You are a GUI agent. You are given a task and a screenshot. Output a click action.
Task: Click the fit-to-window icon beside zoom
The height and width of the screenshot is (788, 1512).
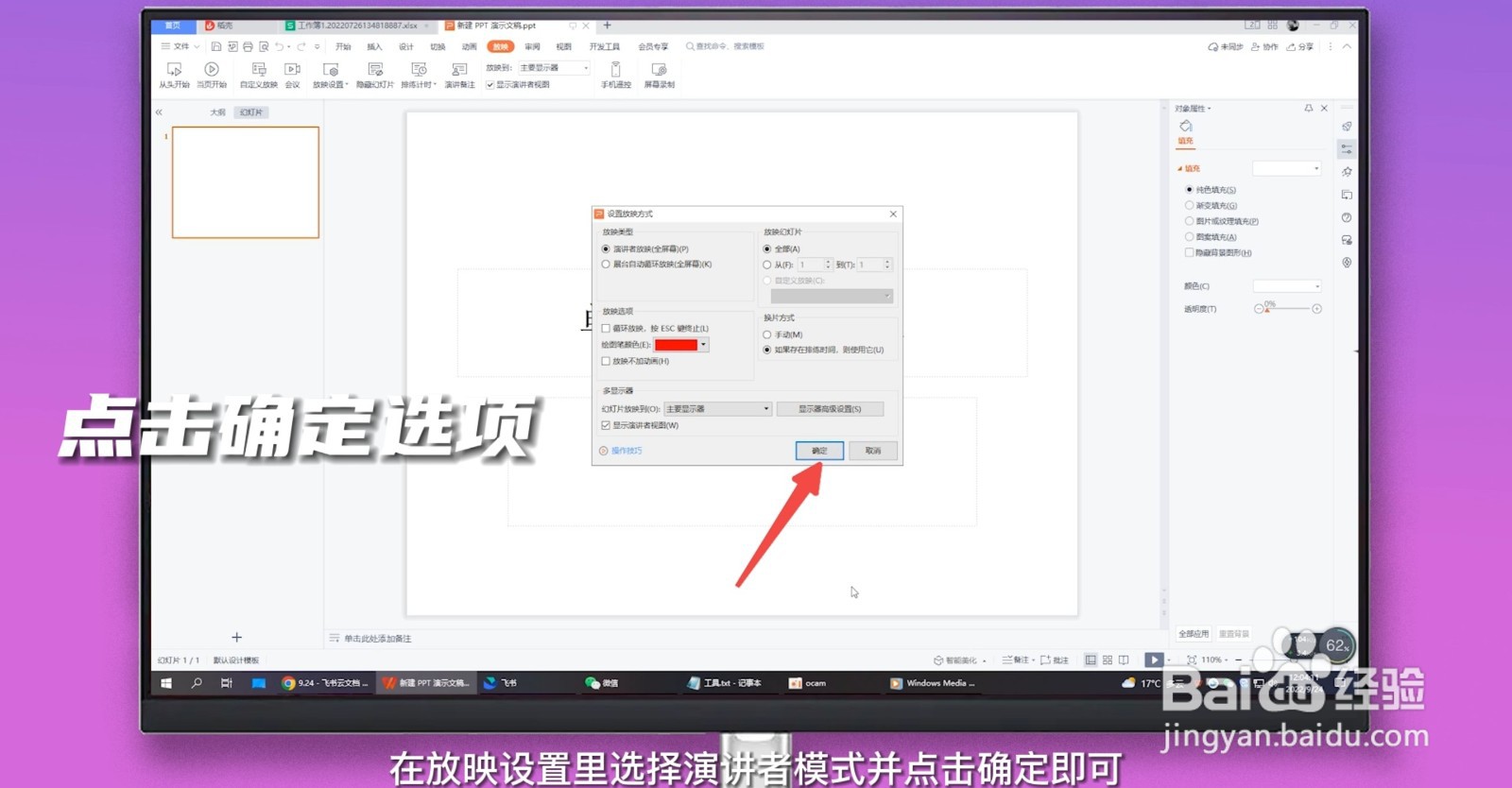[1192, 660]
